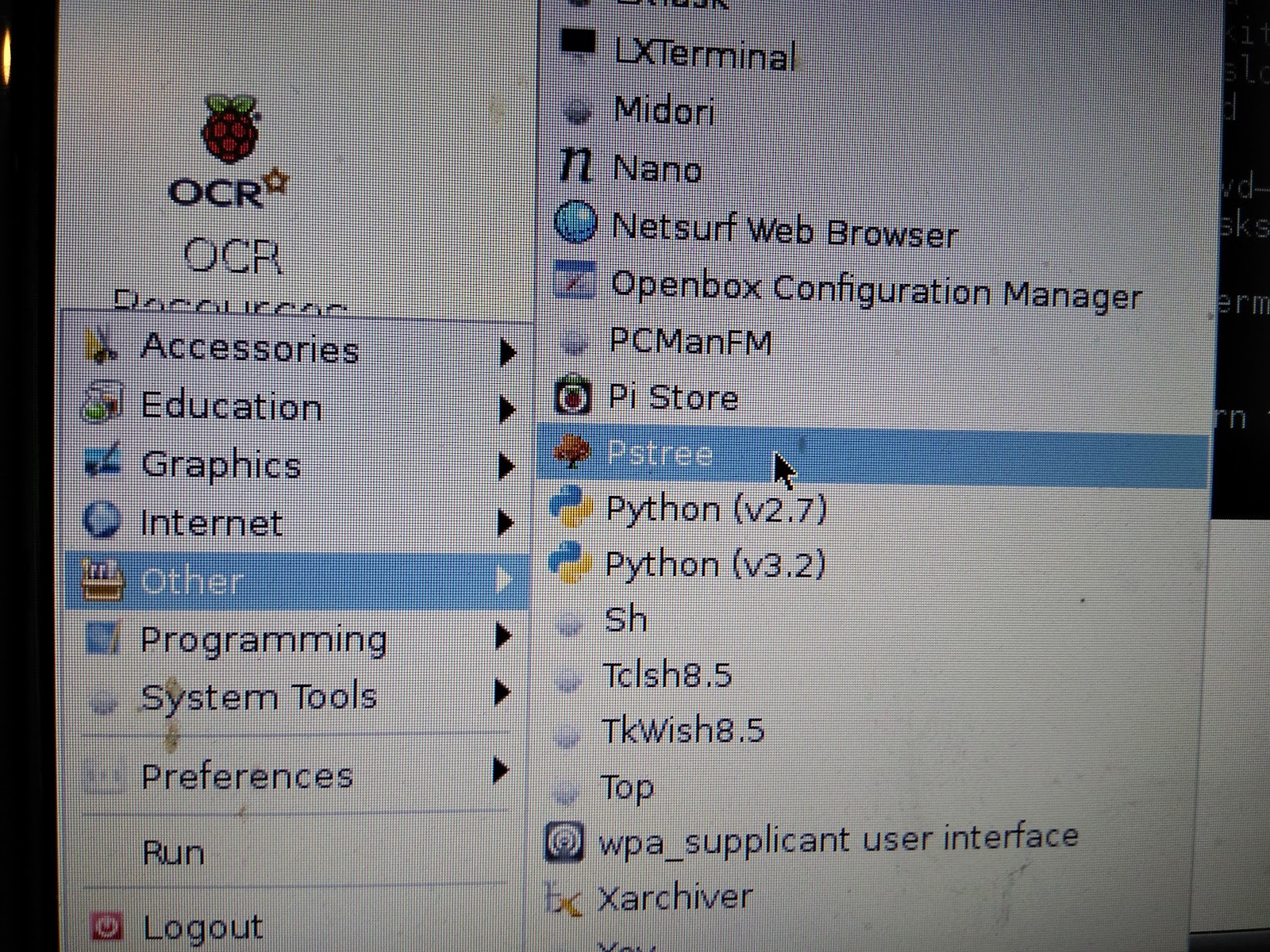The height and width of the screenshot is (952, 1270).
Task: Open Netsurf Web Browser globe icon
Action: [575, 221]
